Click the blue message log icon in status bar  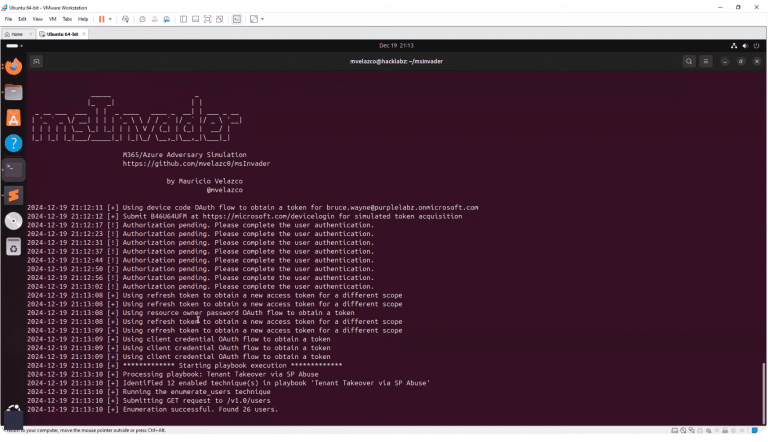tap(755, 431)
